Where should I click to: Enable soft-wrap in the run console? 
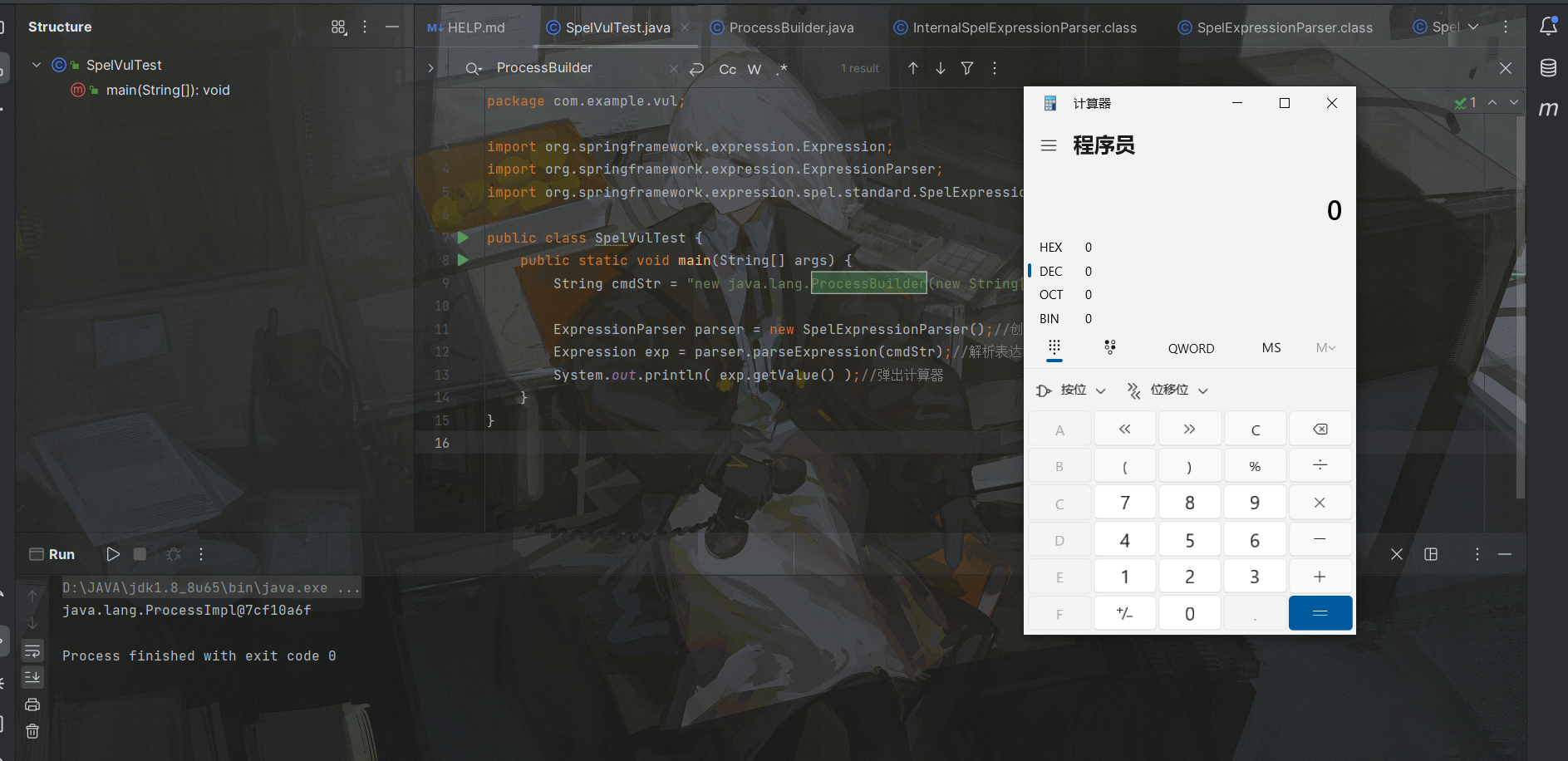click(32, 651)
